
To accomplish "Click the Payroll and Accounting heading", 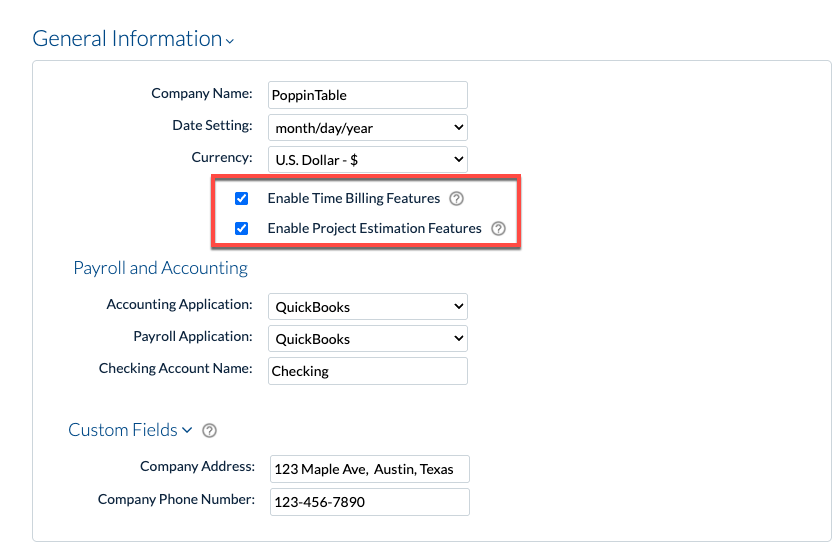I will click(160, 268).
